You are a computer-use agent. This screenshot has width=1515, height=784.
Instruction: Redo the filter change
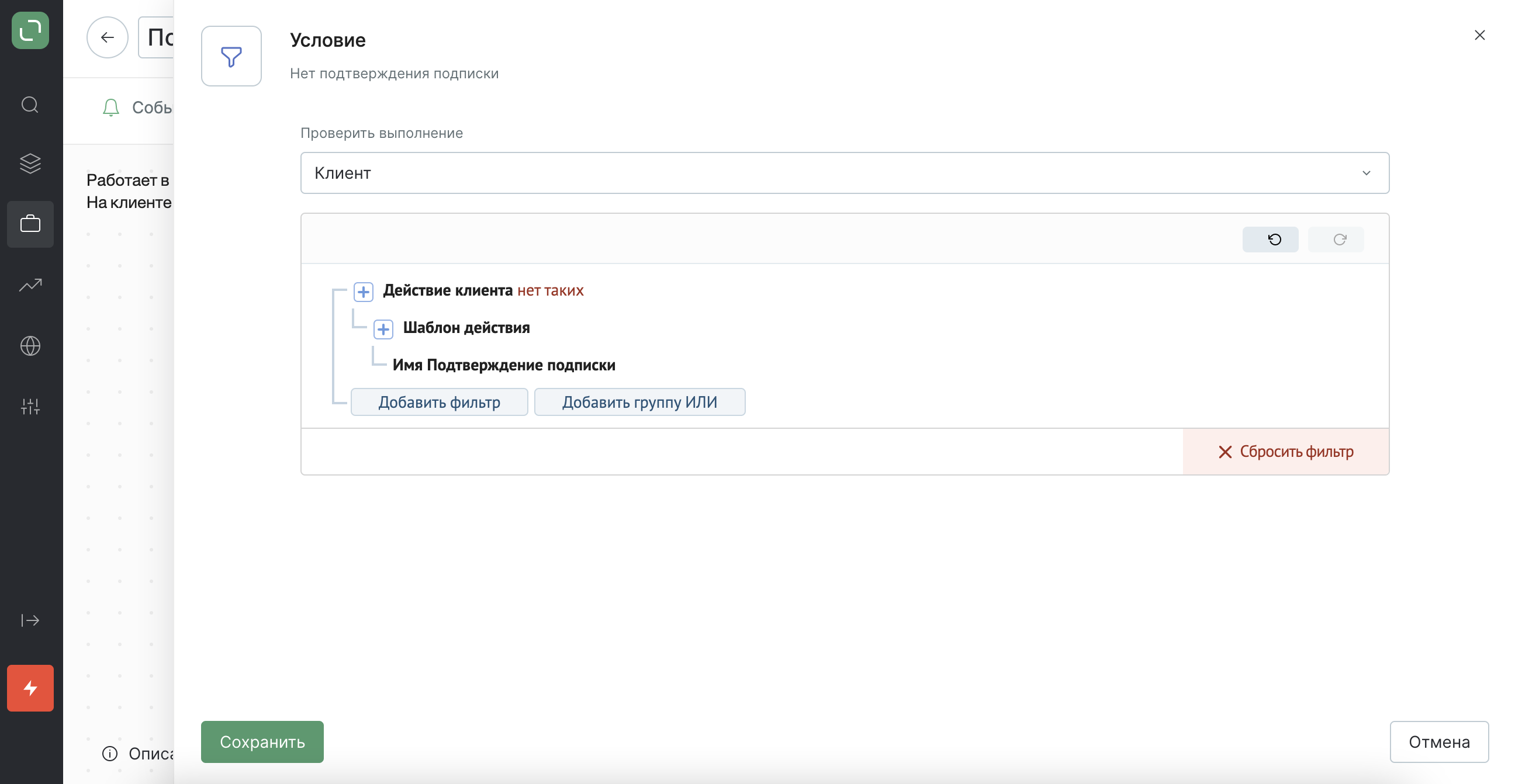coord(1336,239)
